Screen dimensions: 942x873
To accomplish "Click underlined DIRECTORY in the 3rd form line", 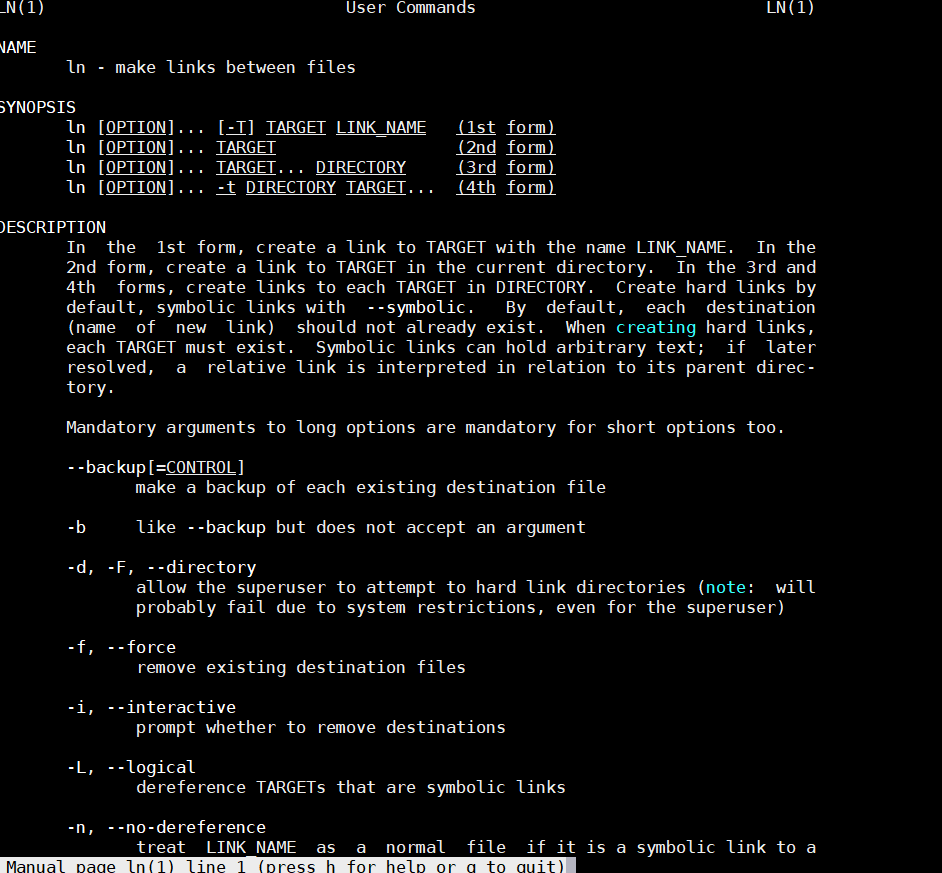I will (x=361, y=168).
